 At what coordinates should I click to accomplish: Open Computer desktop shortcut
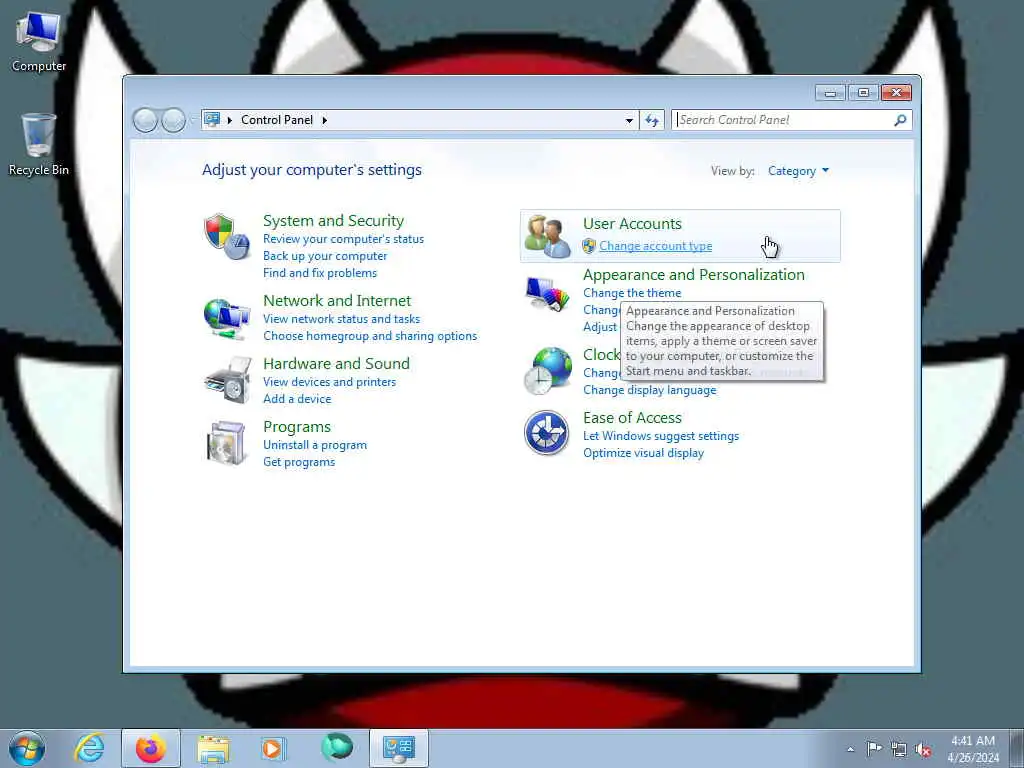(39, 42)
